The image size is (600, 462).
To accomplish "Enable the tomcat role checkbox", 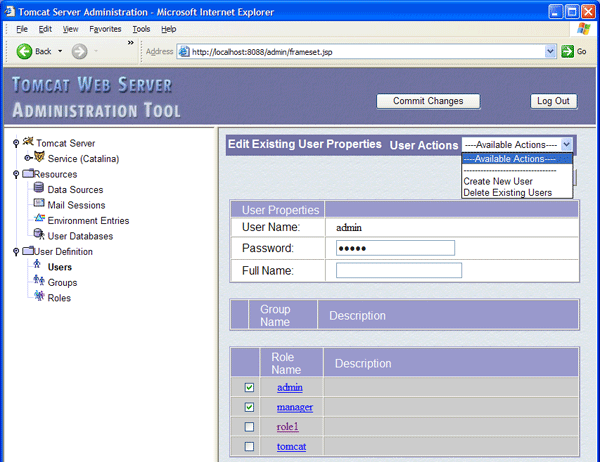I will click(249, 446).
